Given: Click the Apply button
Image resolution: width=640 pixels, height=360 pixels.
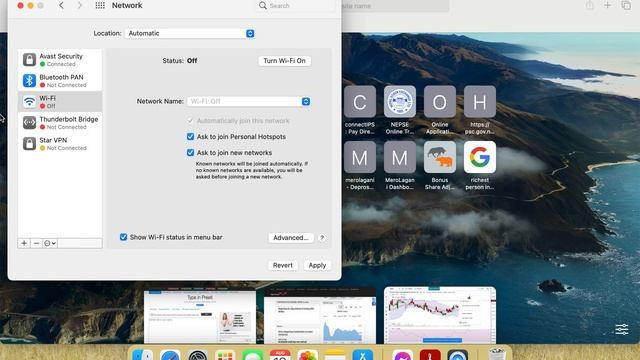Looking at the screenshot, I should coord(317,265).
